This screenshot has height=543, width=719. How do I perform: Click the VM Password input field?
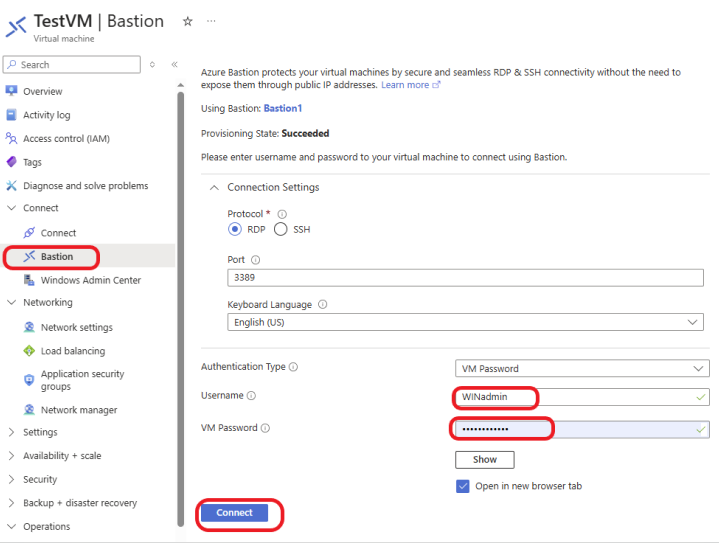tap(582, 429)
